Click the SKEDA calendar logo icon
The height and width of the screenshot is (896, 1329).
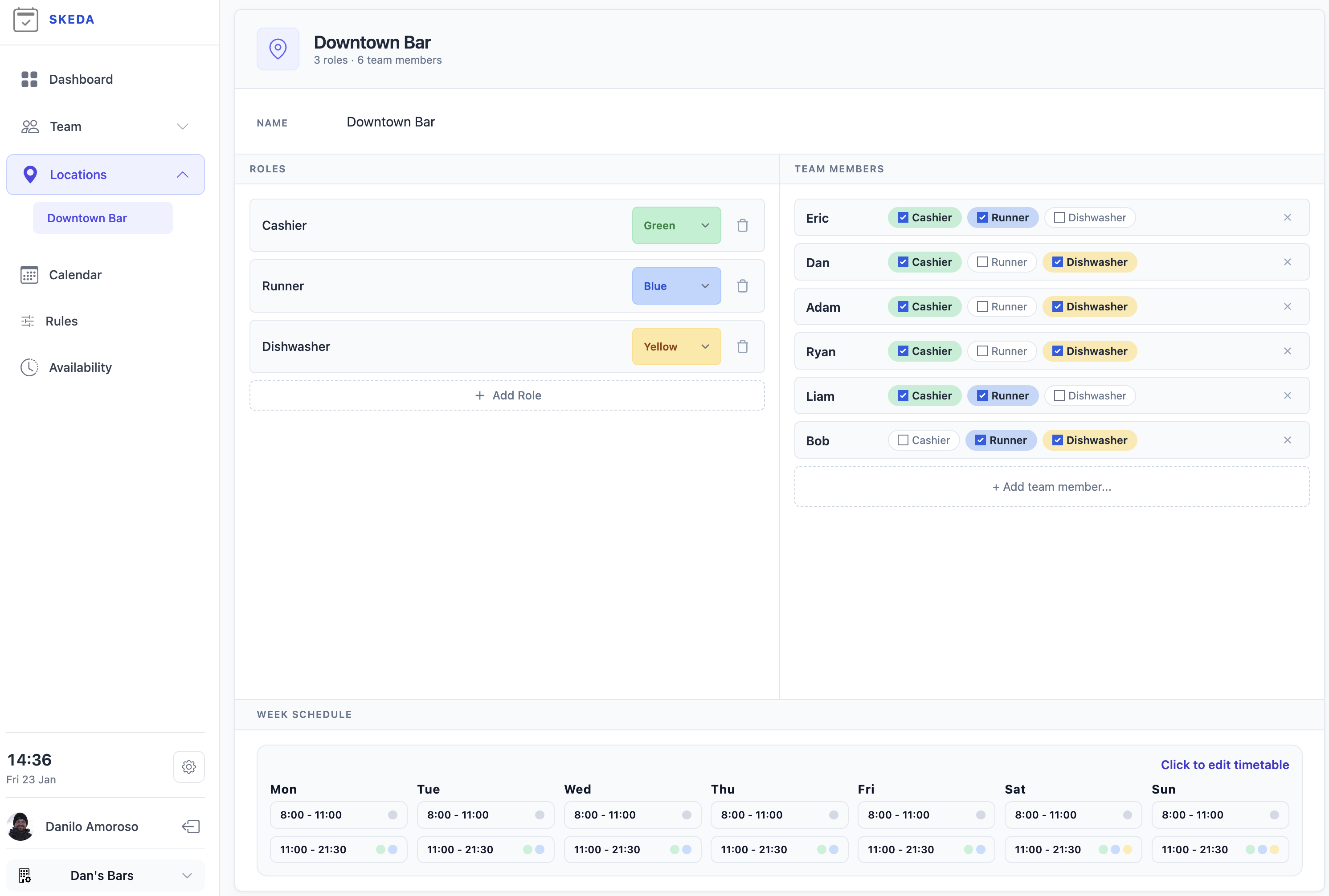coord(25,19)
